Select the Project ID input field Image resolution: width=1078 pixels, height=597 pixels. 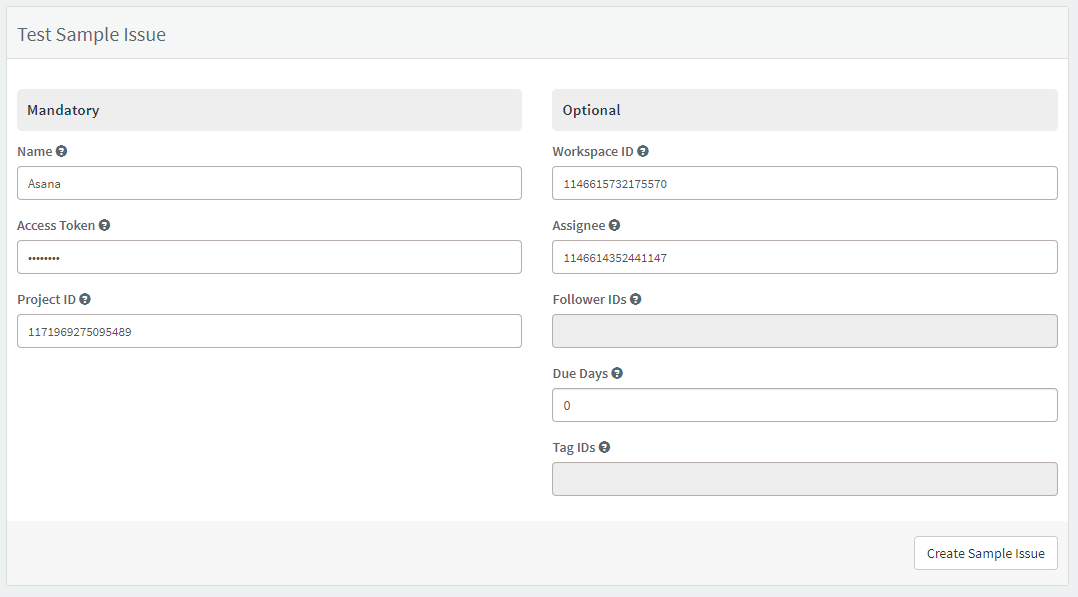point(270,331)
